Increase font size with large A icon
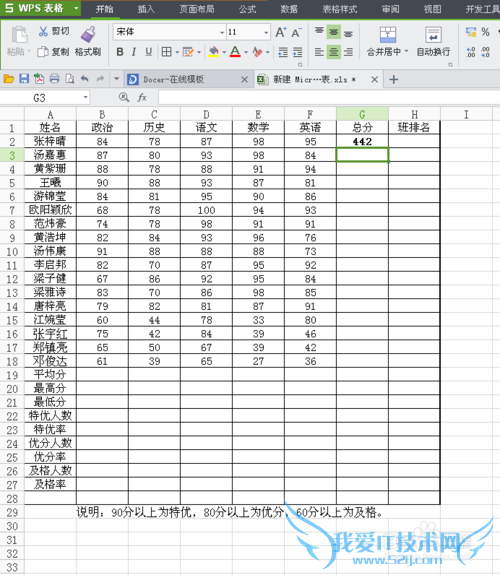This screenshot has width=500, height=575. point(281,32)
